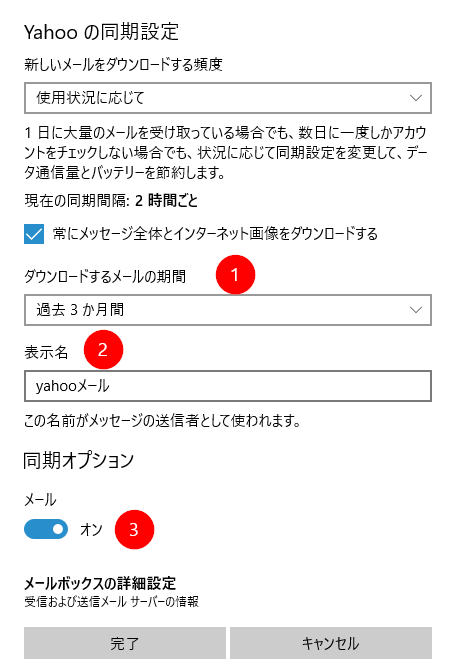Click into the 表示名 field with yahooメール

pyautogui.click(x=228, y=386)
